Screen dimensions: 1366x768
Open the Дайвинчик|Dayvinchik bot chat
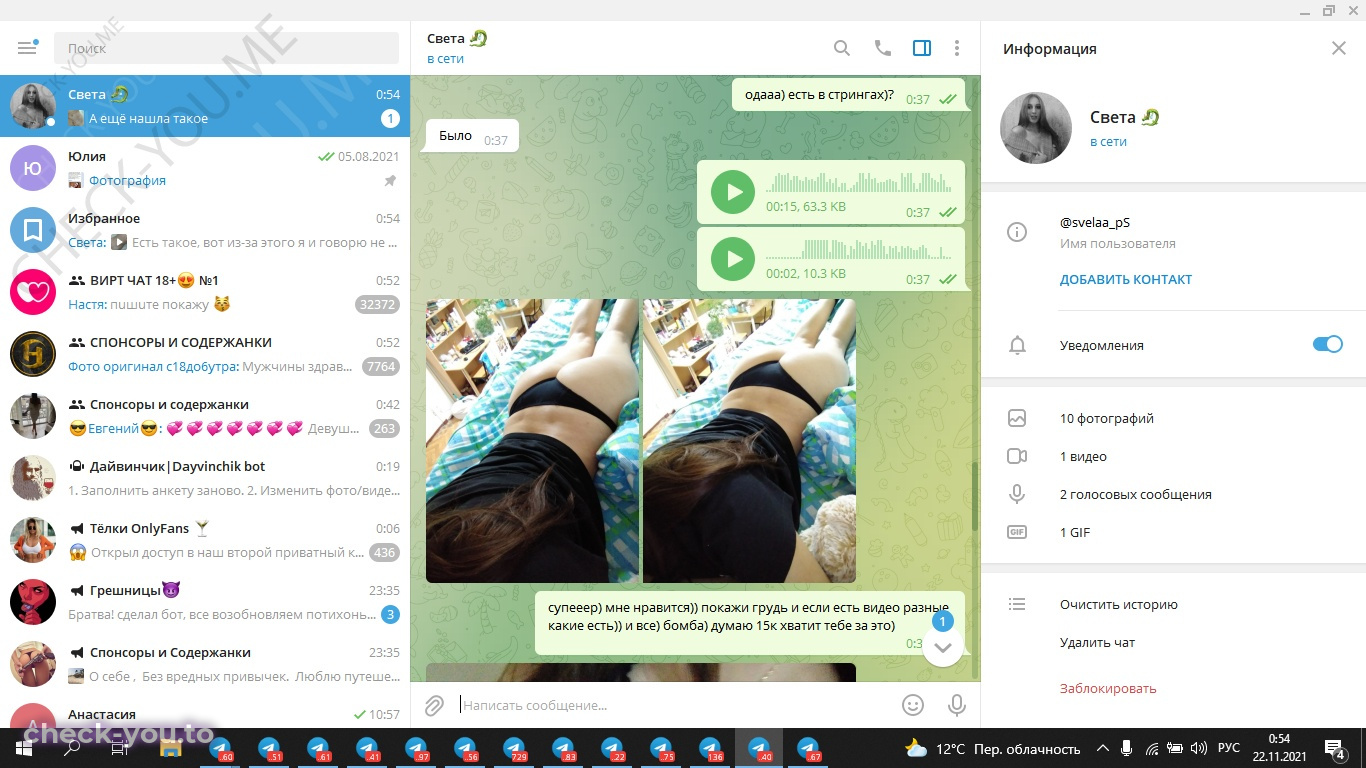(x=205, y=478)
